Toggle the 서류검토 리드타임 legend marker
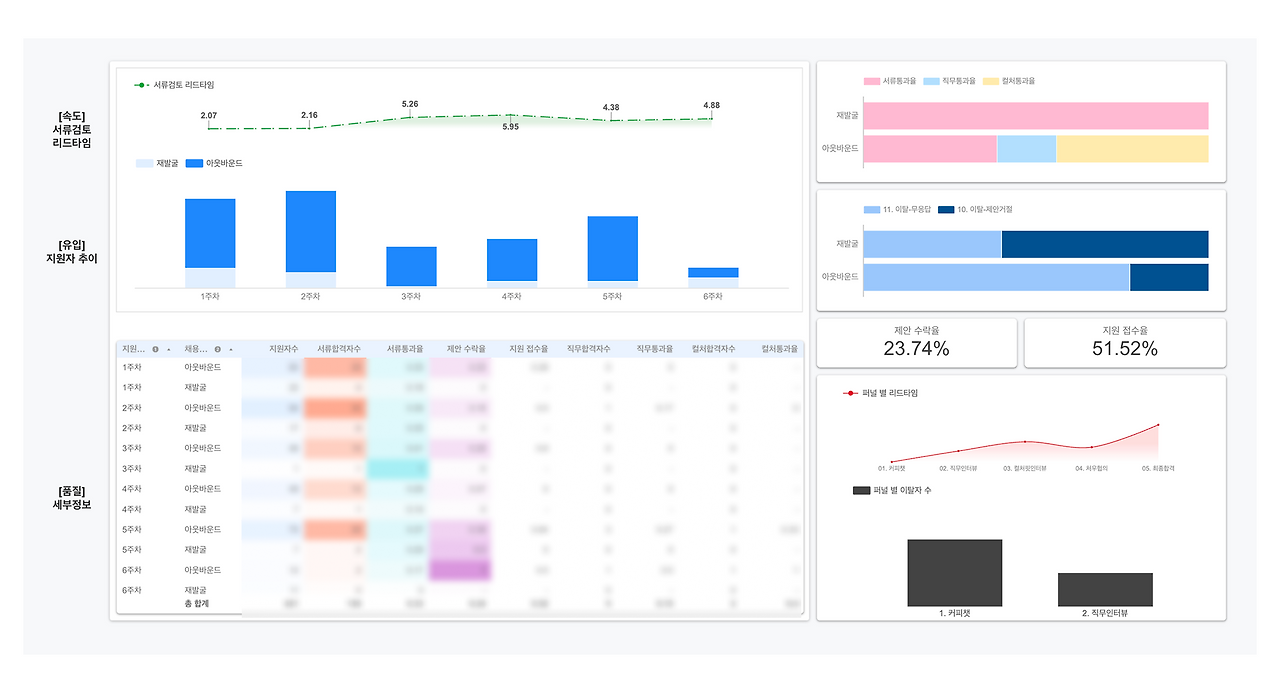Image resolution: width=1280 pixels, height=693 pixels. tap(141, 86)
